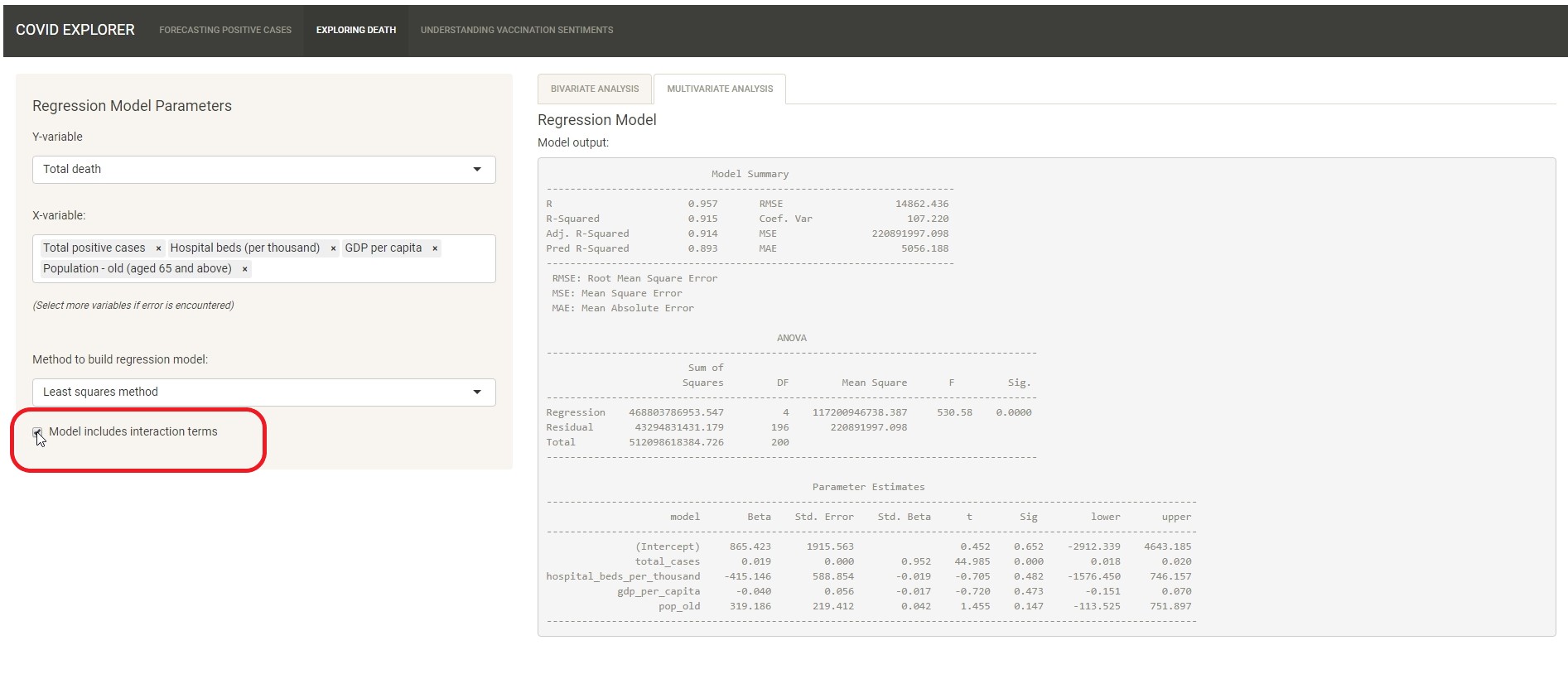Remove Population - old variable tag
The width and height of the screenshot is (1568, 674).
tap(245, 269)
